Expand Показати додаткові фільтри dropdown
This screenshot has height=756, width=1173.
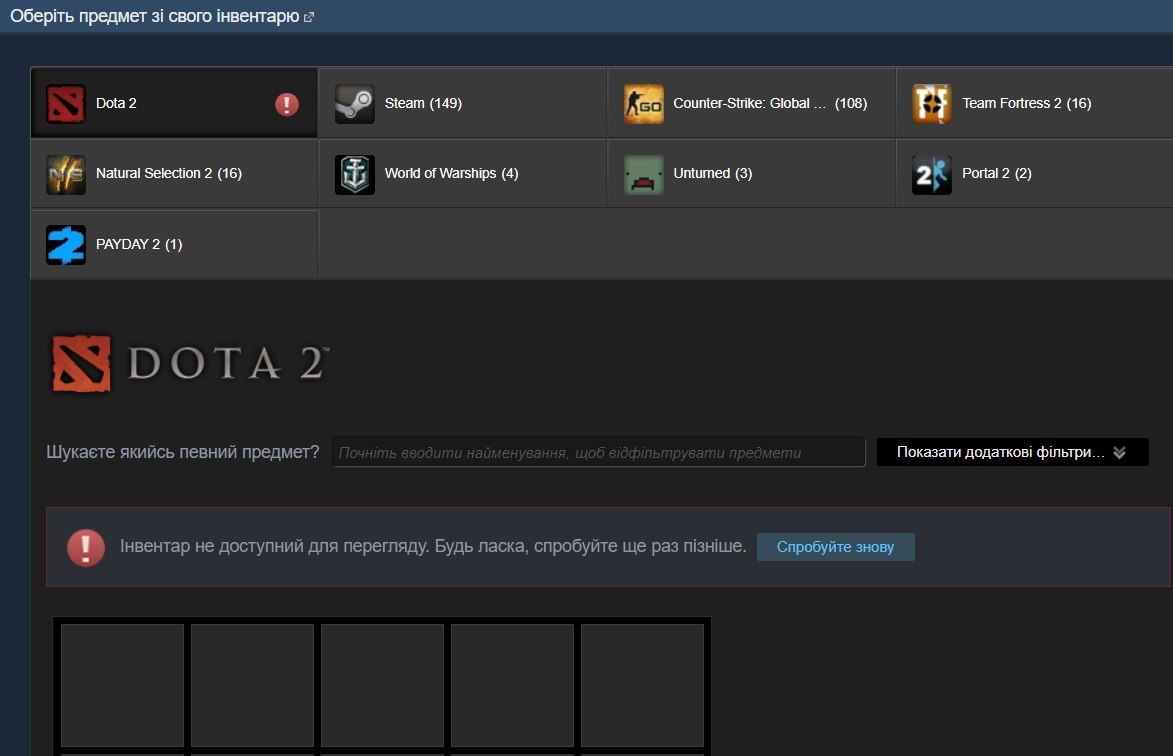[x=1012, y=452]
